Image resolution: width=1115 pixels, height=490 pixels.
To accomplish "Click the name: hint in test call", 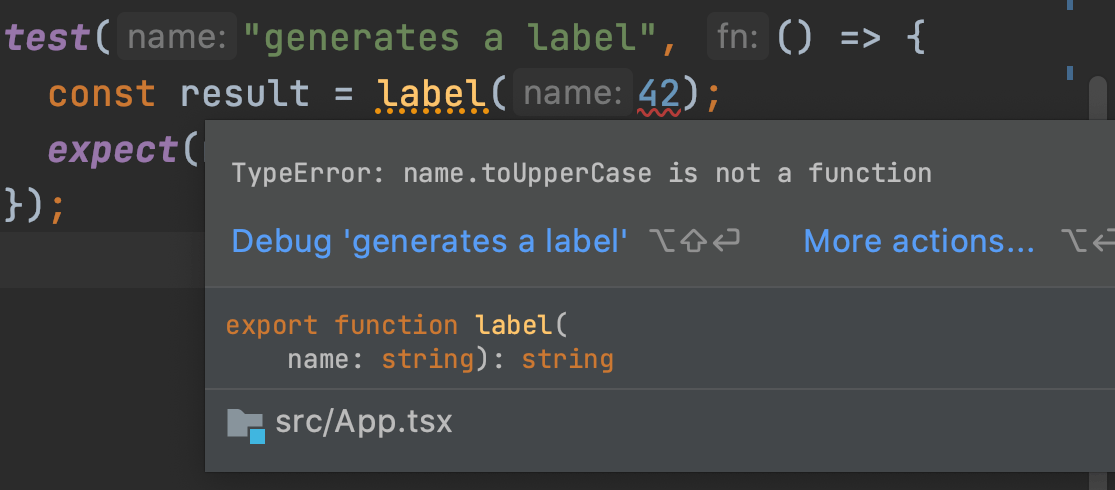I will click(x=177, y=39).
